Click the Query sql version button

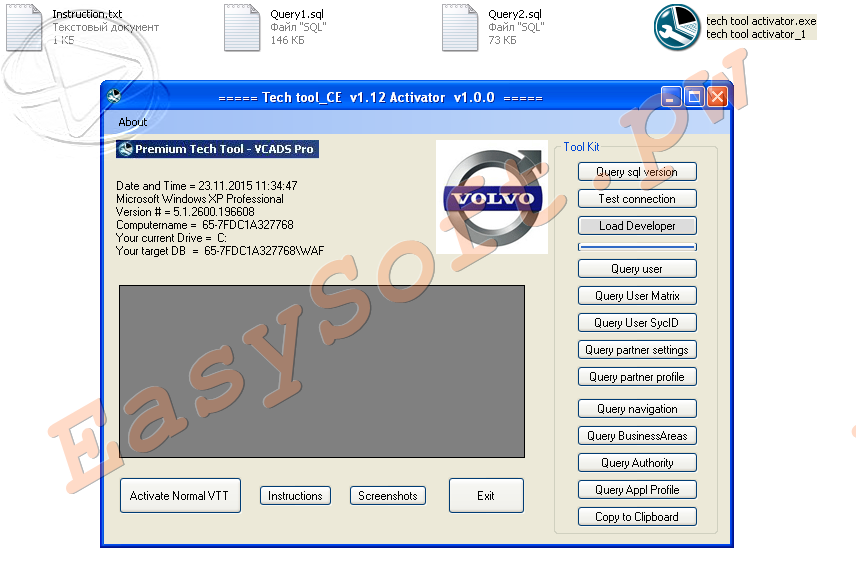(x=637, y=172)
